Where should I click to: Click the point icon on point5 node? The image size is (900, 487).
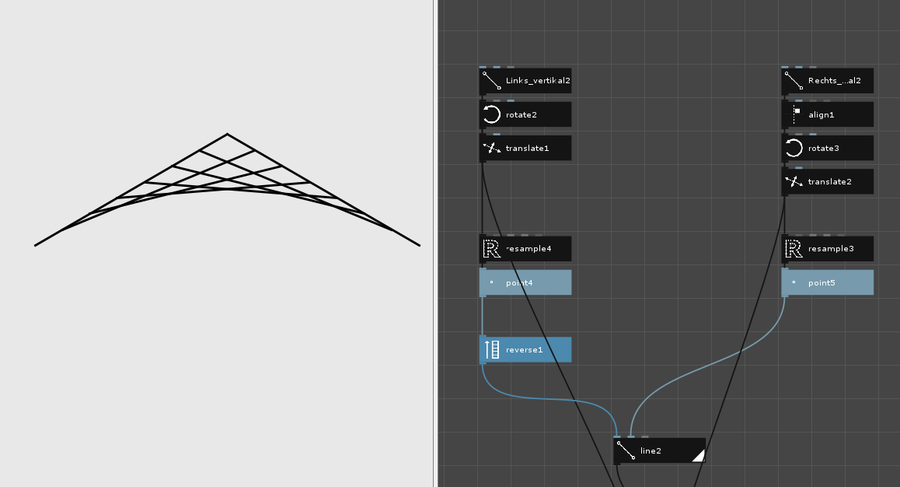point(794,283)
